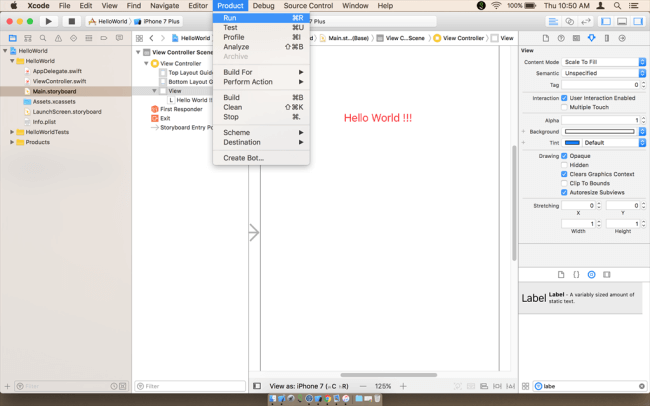Image resolution: width=650 pixels, height=406 pixels.
Task: Open the Test navigator diamond icon
Action: (x=73, y=38)
